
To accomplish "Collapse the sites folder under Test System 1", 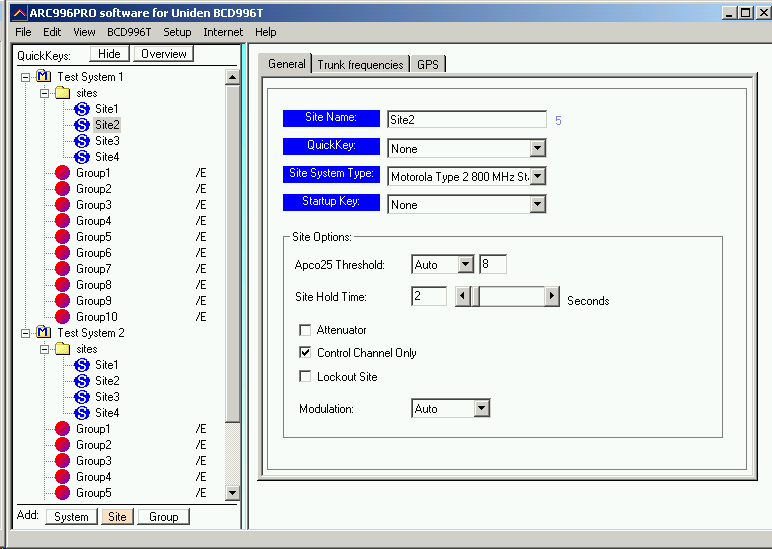I will [x=44, y=93].
